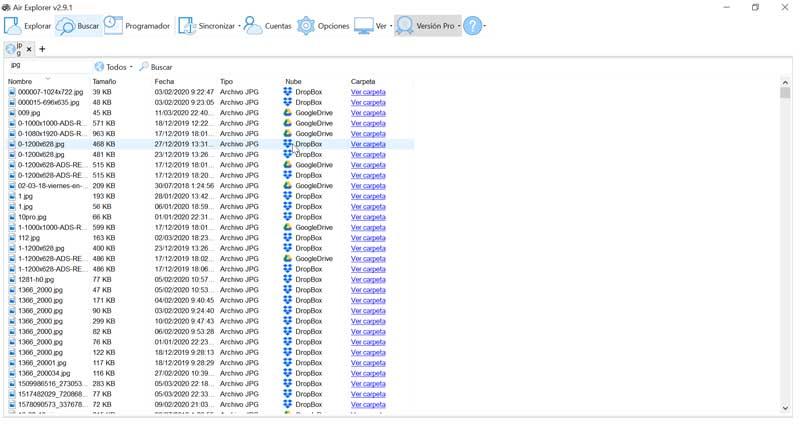Click the 963 KB size cell
The height and width of the screenshot is (425, 800).
tap(104, 134)
